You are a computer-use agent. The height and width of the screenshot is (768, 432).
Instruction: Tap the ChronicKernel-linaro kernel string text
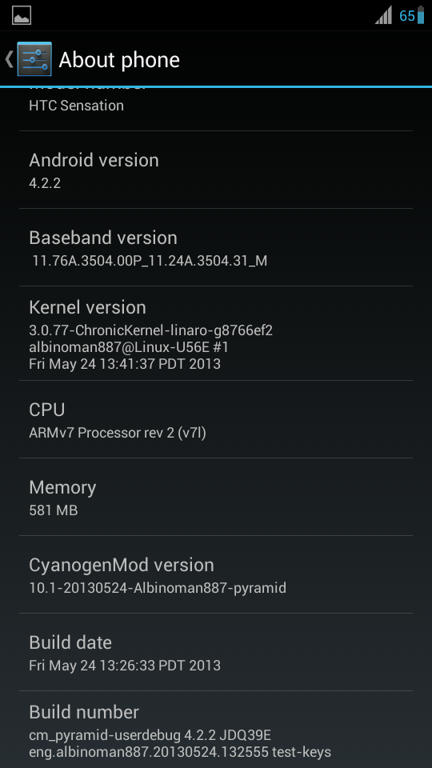(150, 331)
